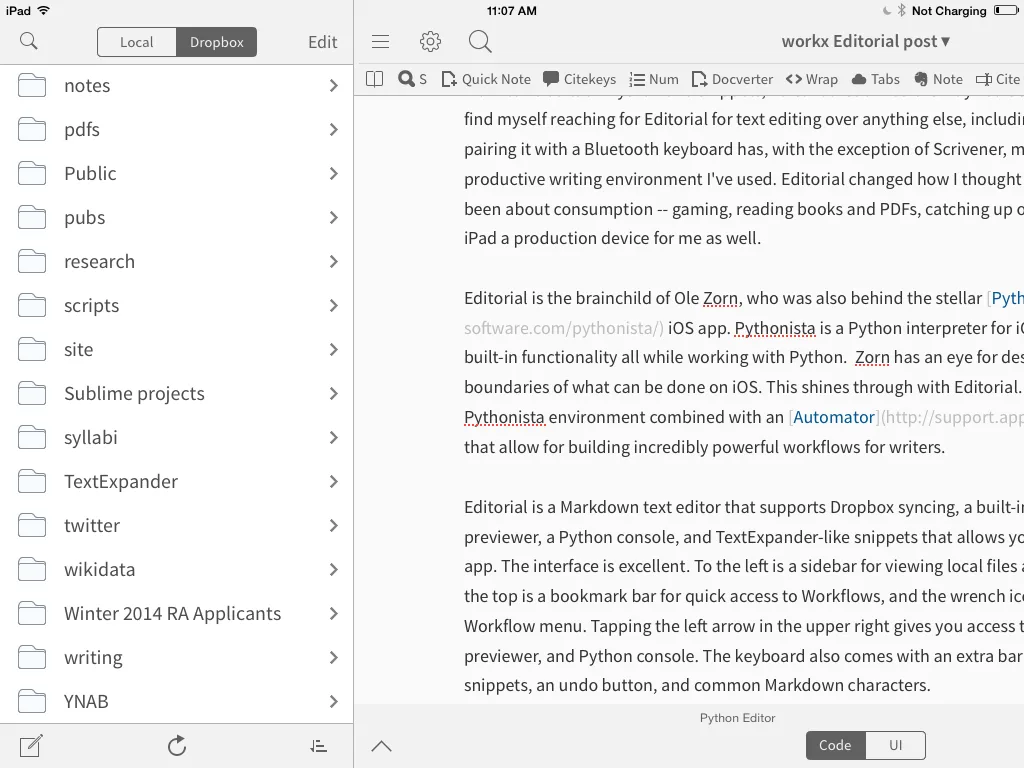The image size is (1024, 768).
Task: Select the twitter folder name
Action: pos(92,526)
